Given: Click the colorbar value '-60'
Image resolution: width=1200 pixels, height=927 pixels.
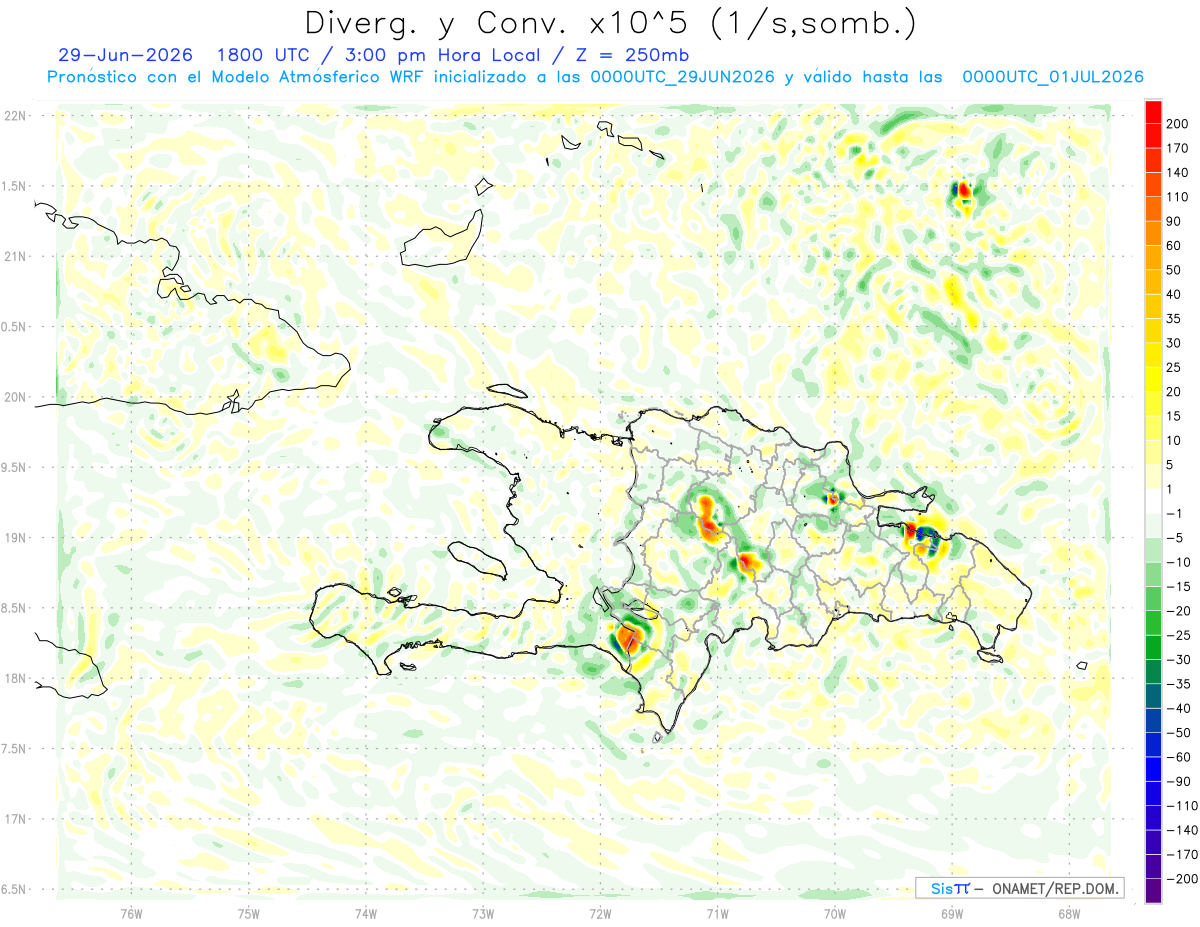Looking at the screenshot, I should [1180, 757].
